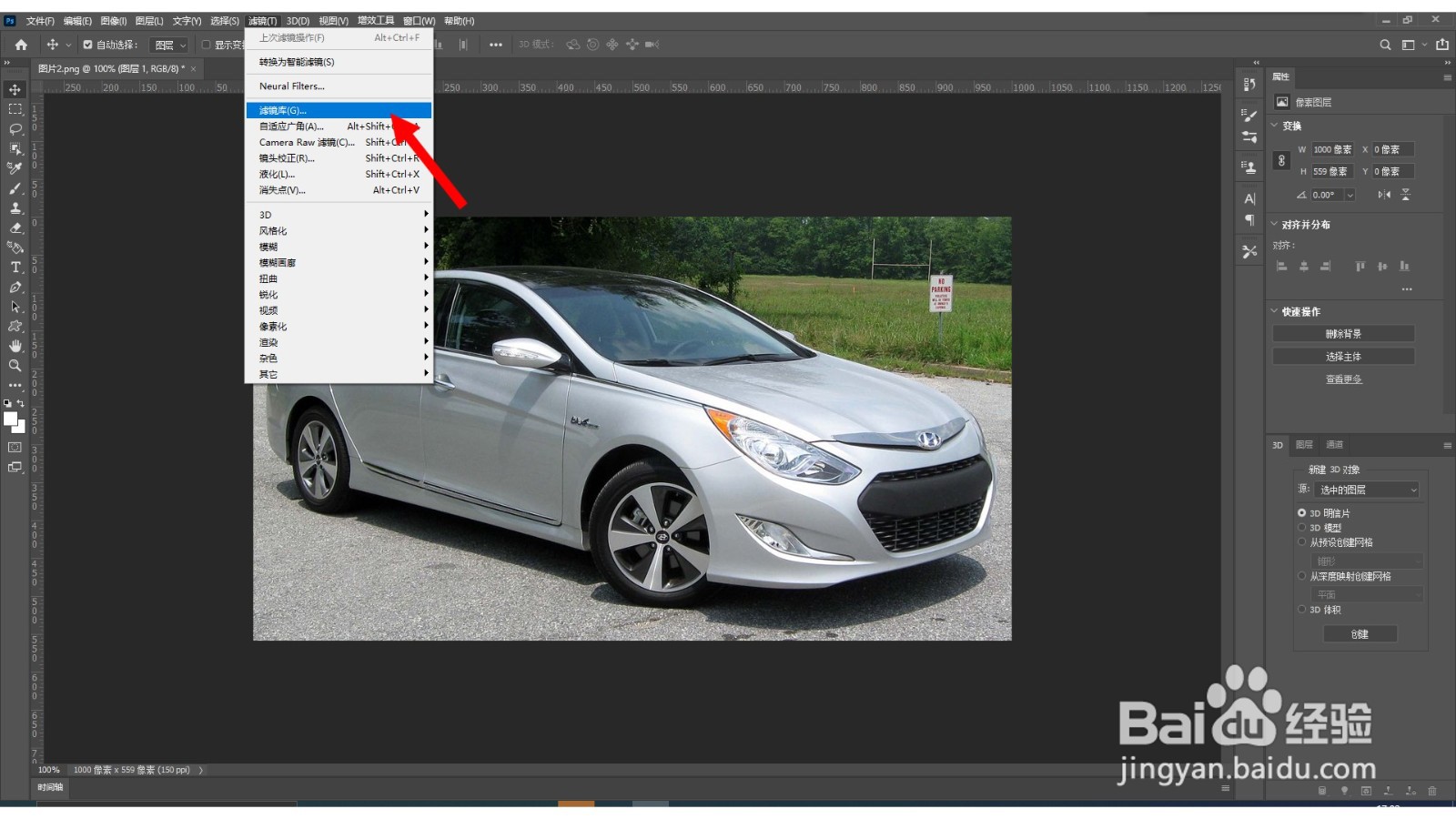Click the background color swatch
This screenshot has height=819, width=1456.
point(22,429)
